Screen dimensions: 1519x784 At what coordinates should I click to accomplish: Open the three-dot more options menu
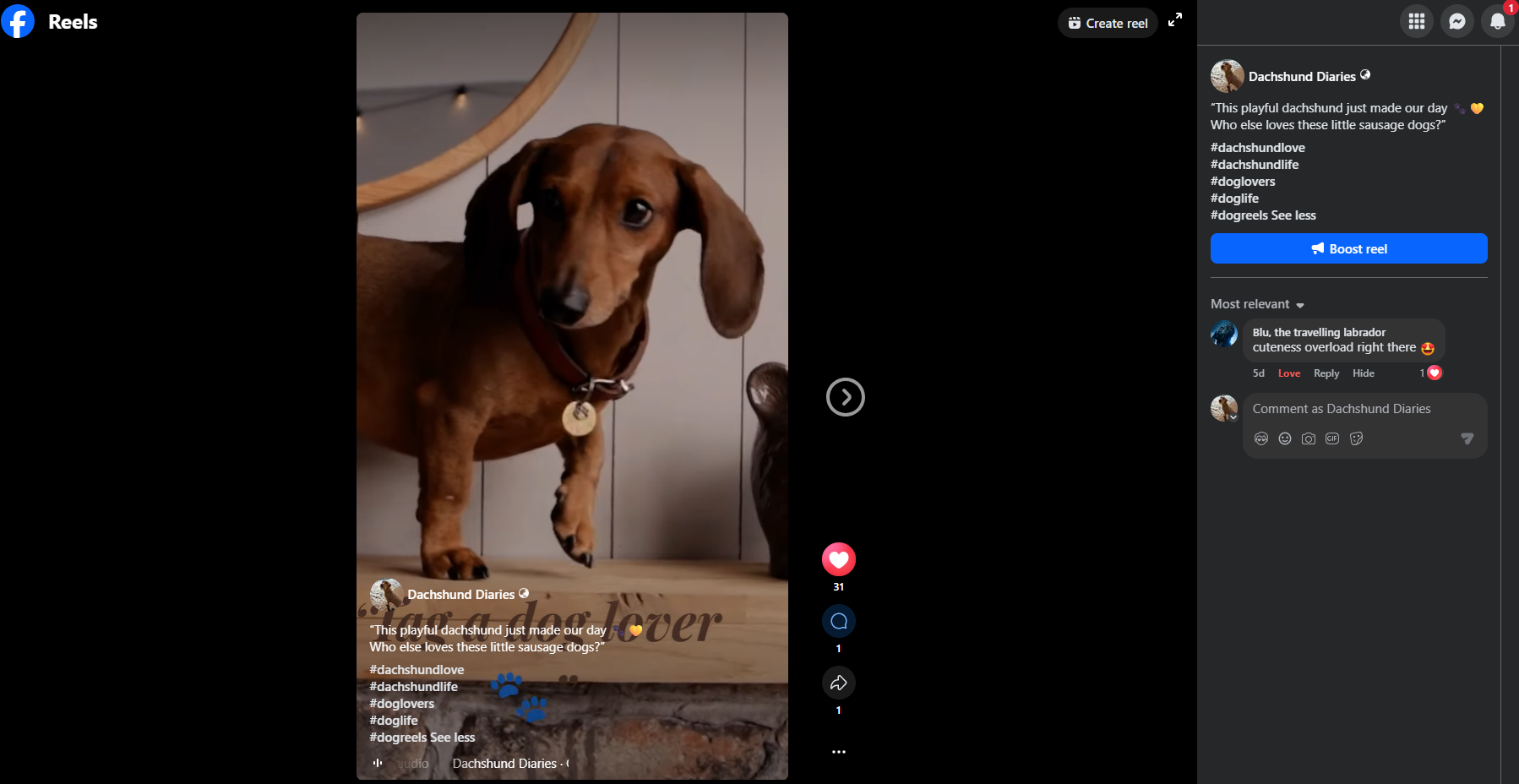[x=839, y=751]
